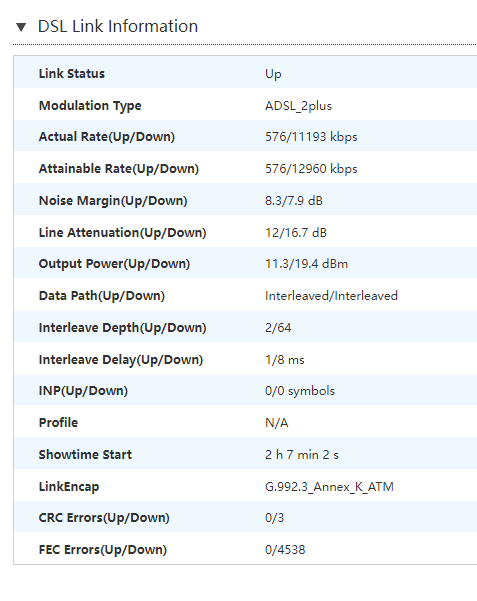Select the 2/64 interleave depth value
The image size is (477, 601).
pyautogui.click(x=278, y=328)
